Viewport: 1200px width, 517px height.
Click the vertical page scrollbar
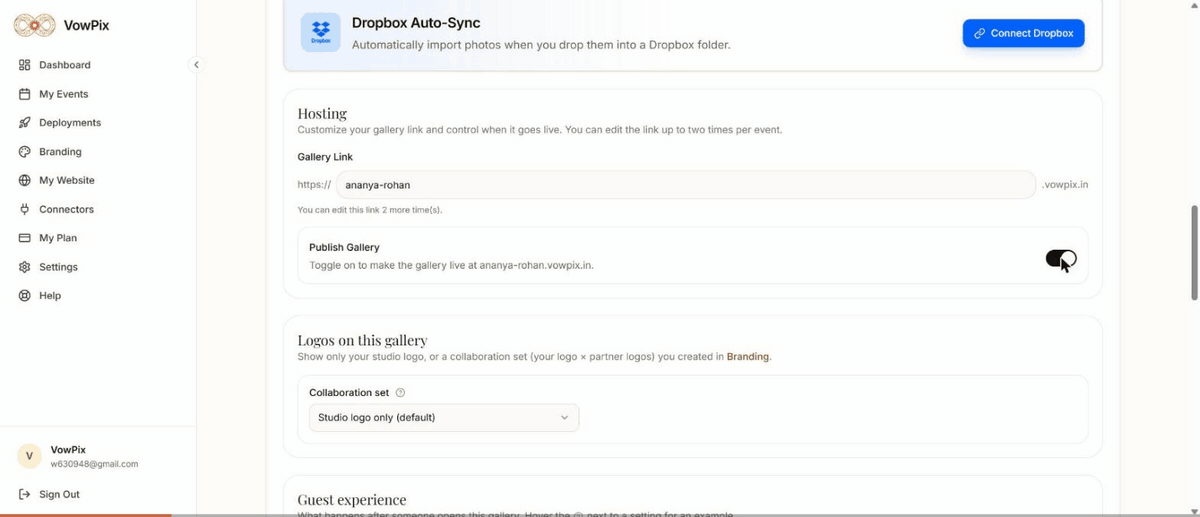[x=1194, y=253]
